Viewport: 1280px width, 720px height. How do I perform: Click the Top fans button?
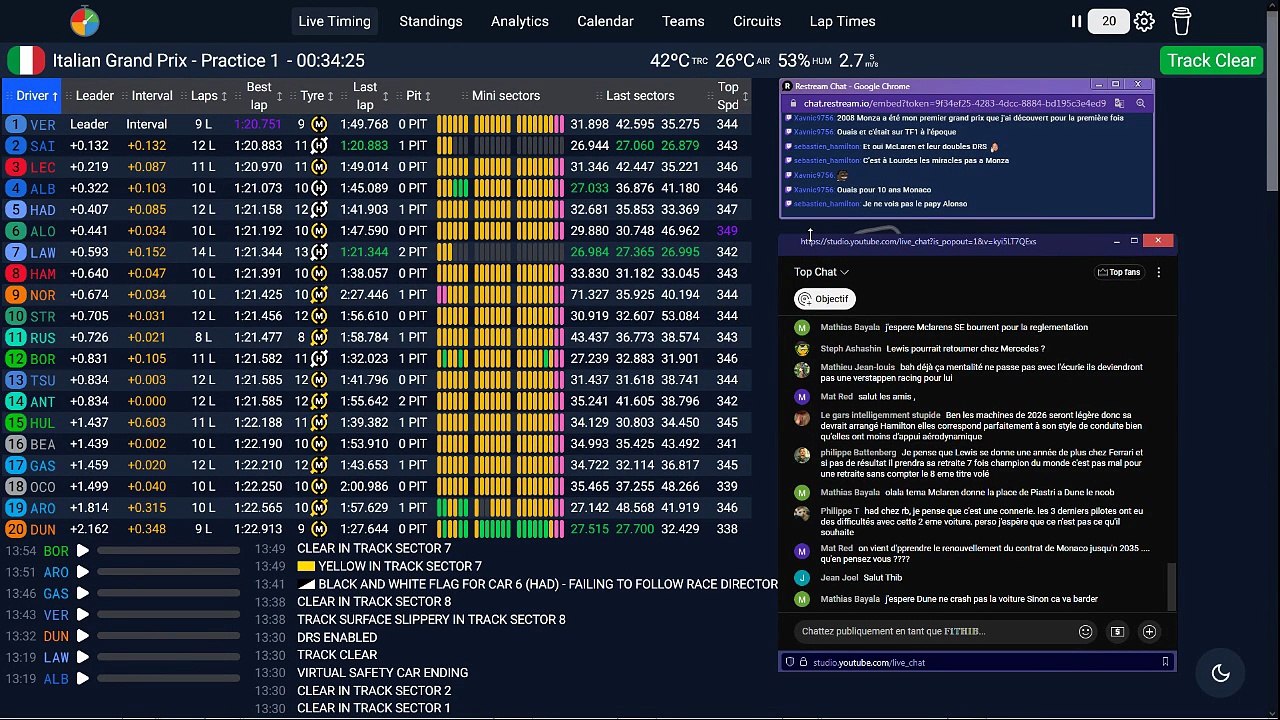(1119, 272)
